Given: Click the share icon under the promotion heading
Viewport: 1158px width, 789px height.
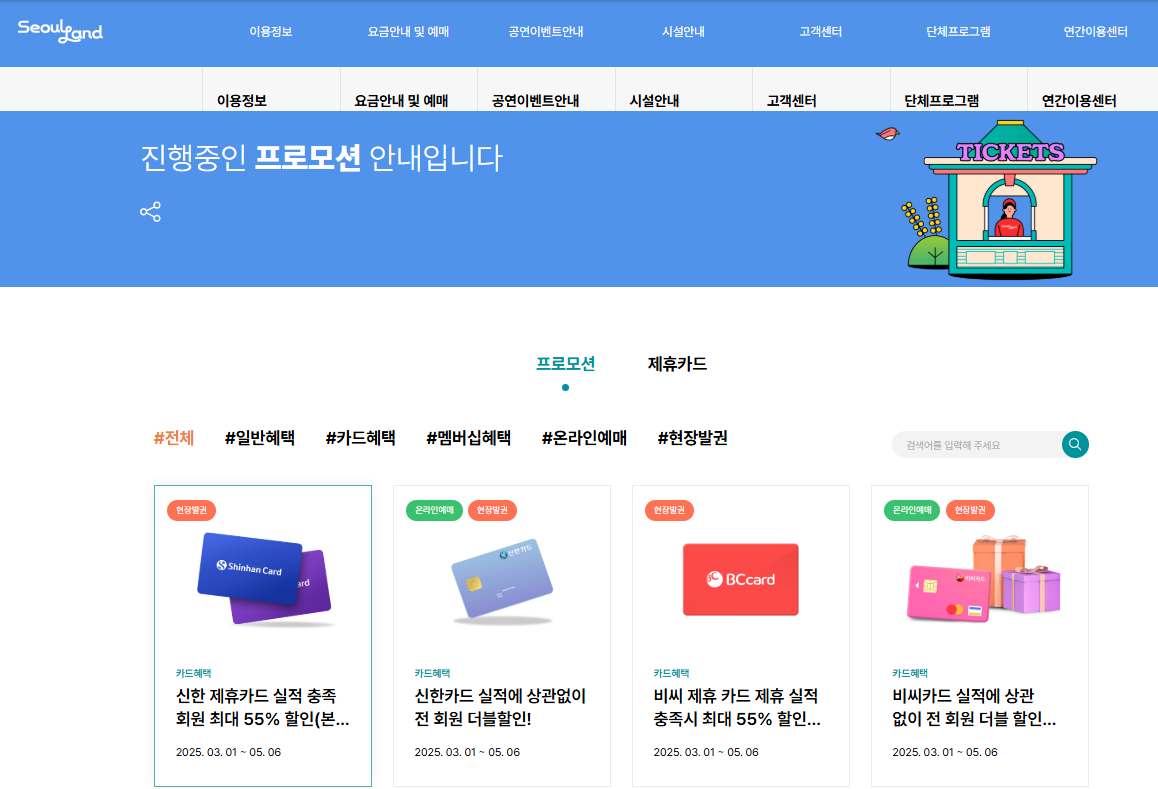Looking at the screenshot, I should [x=151, y=212].
